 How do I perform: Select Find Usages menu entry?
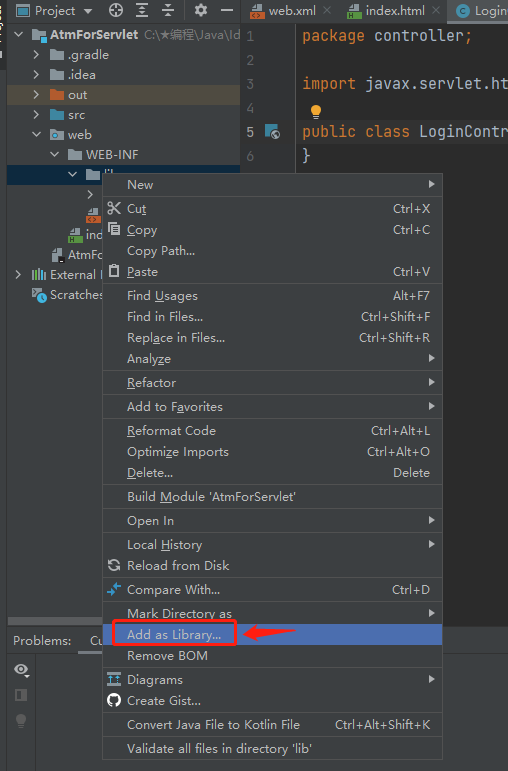pos(272,296)
